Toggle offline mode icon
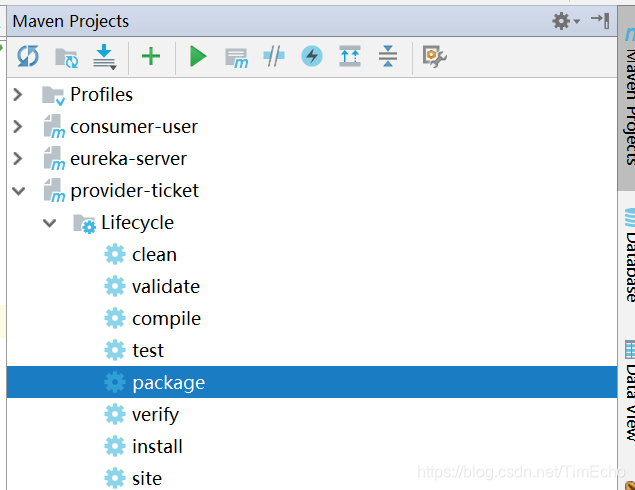This screenshot has height=490, width=635. pyautogui.click(x=274, y=56)
